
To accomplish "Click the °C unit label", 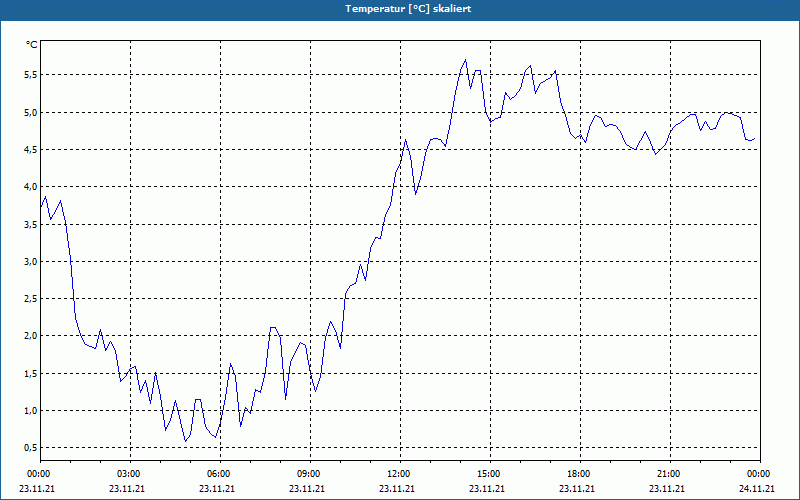I will [32, 45].
